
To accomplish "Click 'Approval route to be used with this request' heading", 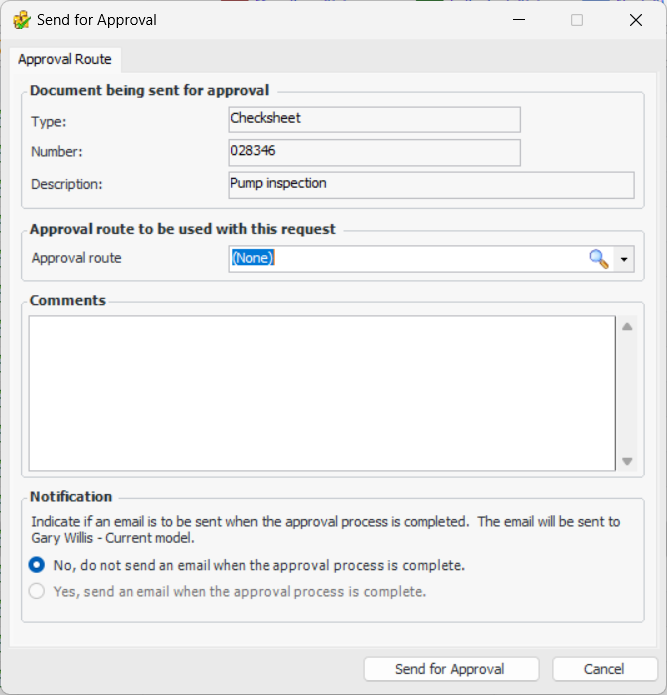I will pos(183,229).
